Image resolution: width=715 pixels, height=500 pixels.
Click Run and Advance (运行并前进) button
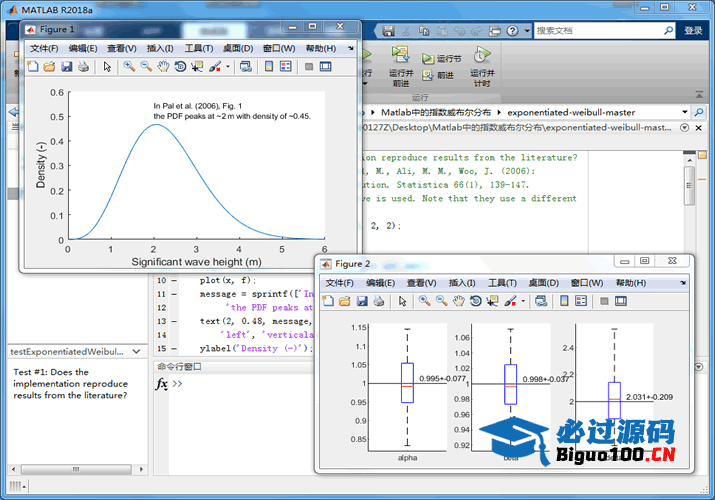pos(401,66)
